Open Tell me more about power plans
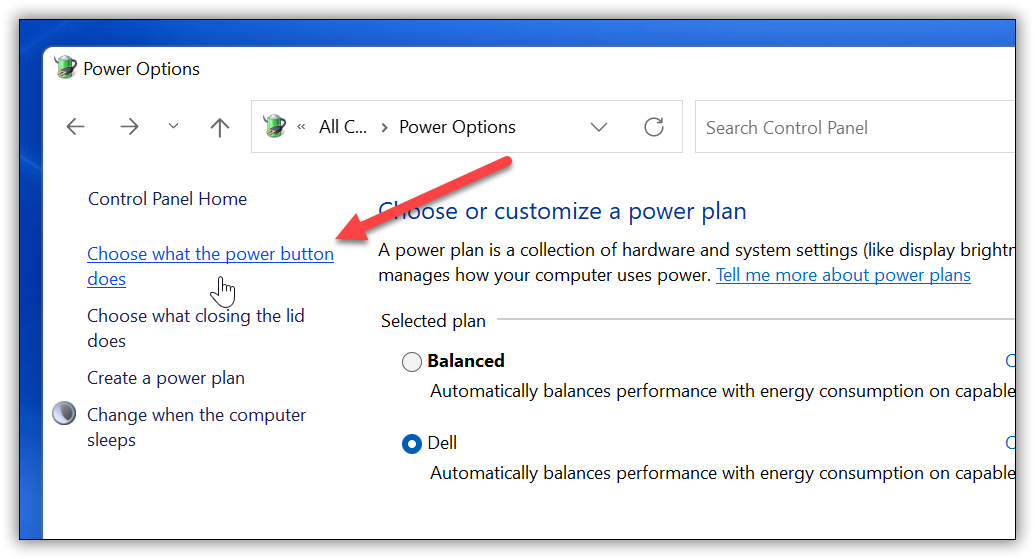Screen dimensions: 1035x559 (x=843, y=275)
